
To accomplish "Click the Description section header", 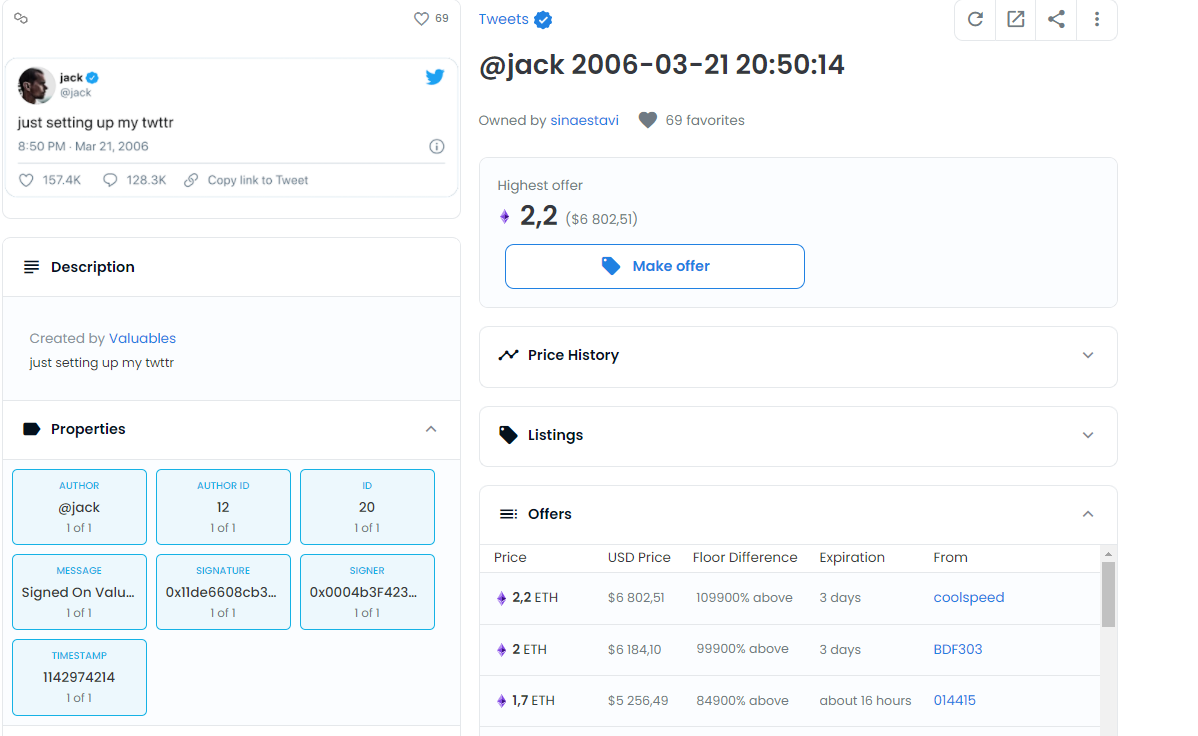I will coord(232,267).
